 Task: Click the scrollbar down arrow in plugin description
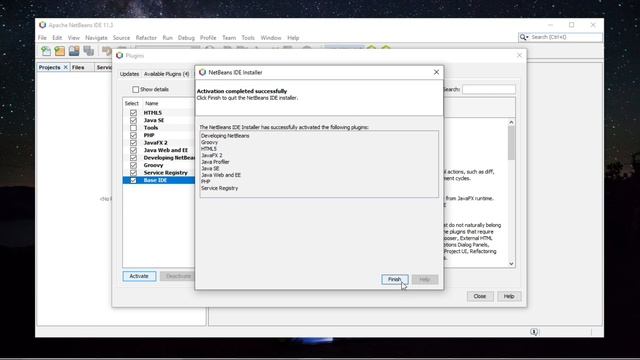point(511,264)
